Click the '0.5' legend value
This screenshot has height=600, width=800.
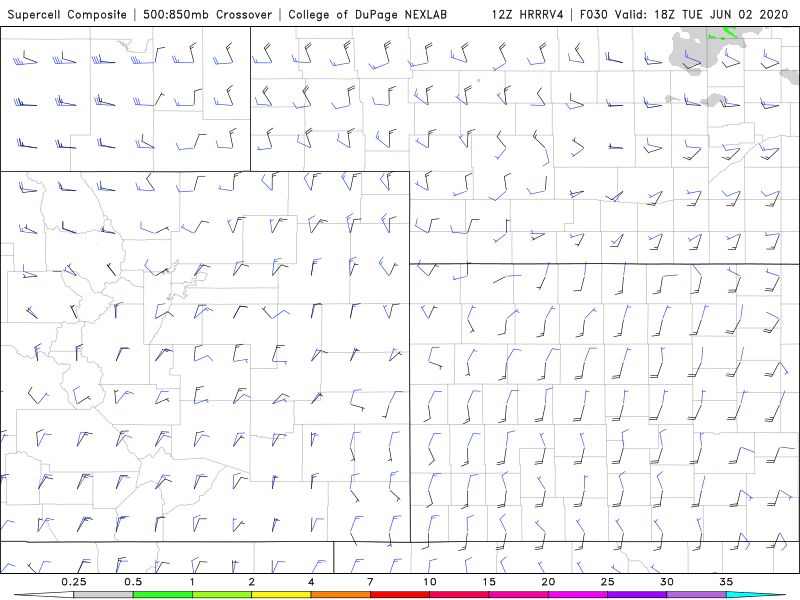[133, 582]
